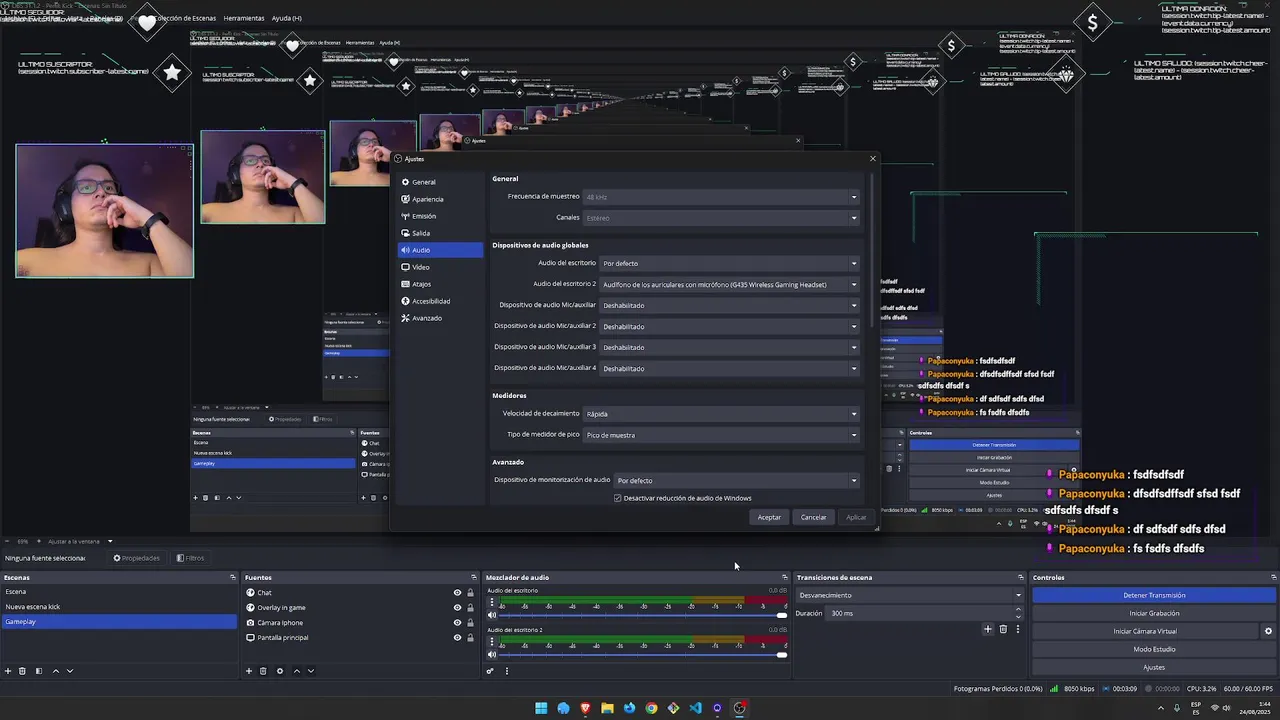Delete source with Fuentes trash icon
1280x720 pixels.
(263, 671)
